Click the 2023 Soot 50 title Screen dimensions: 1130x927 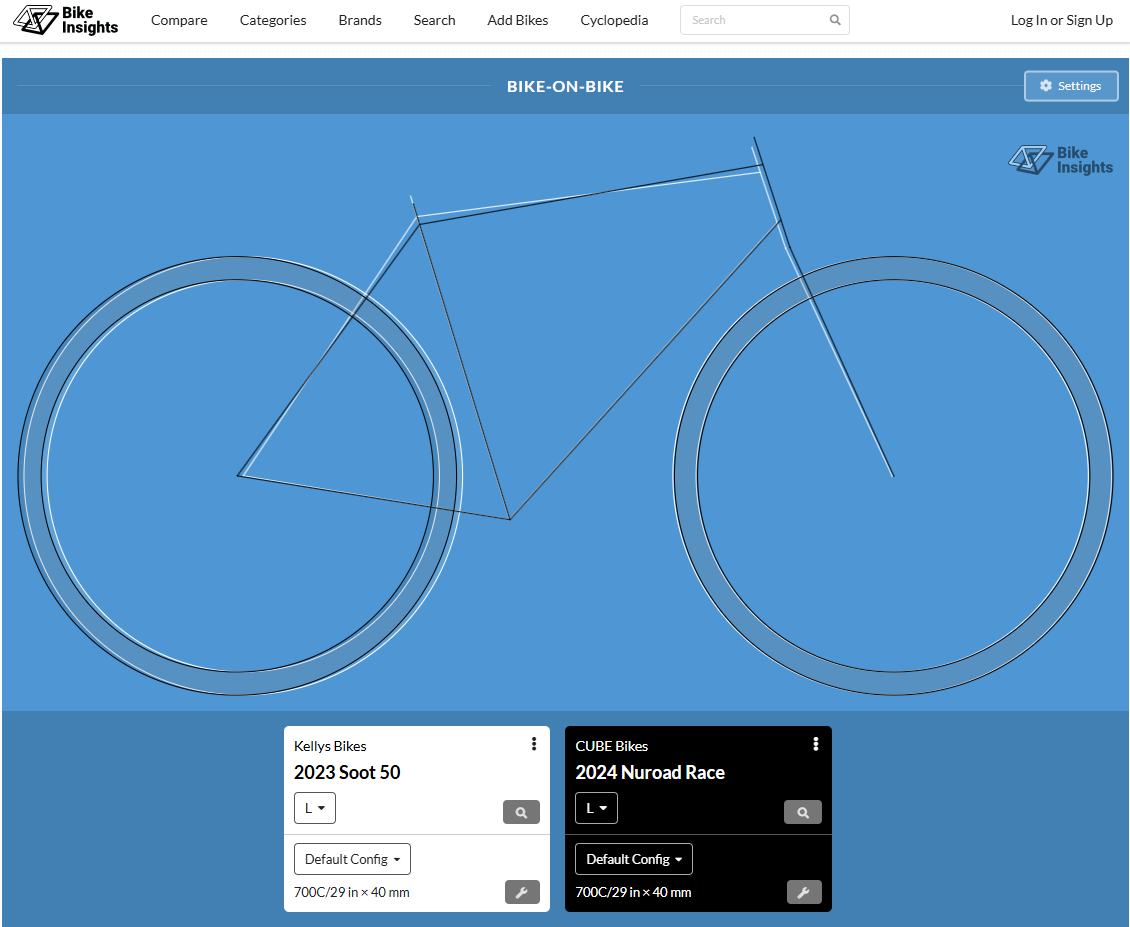(x=347, y=772)
